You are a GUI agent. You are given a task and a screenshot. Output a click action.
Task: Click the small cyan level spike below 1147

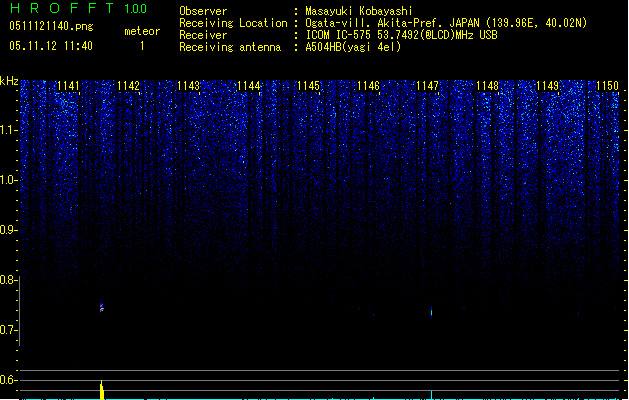(x=431, y=395)
